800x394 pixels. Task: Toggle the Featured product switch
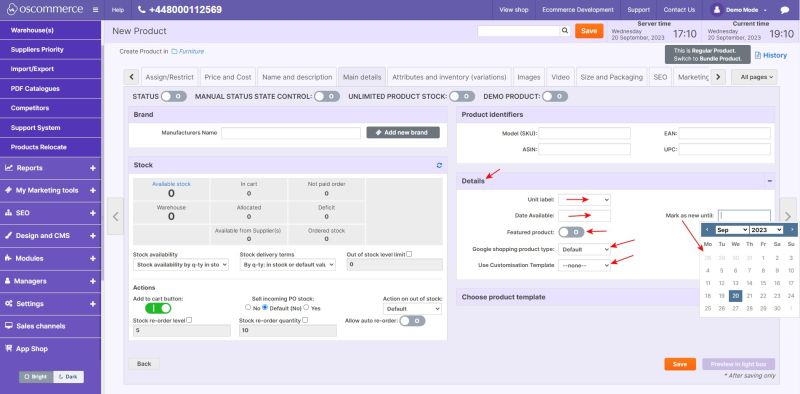pyautogui.click(x=571, y=232)
